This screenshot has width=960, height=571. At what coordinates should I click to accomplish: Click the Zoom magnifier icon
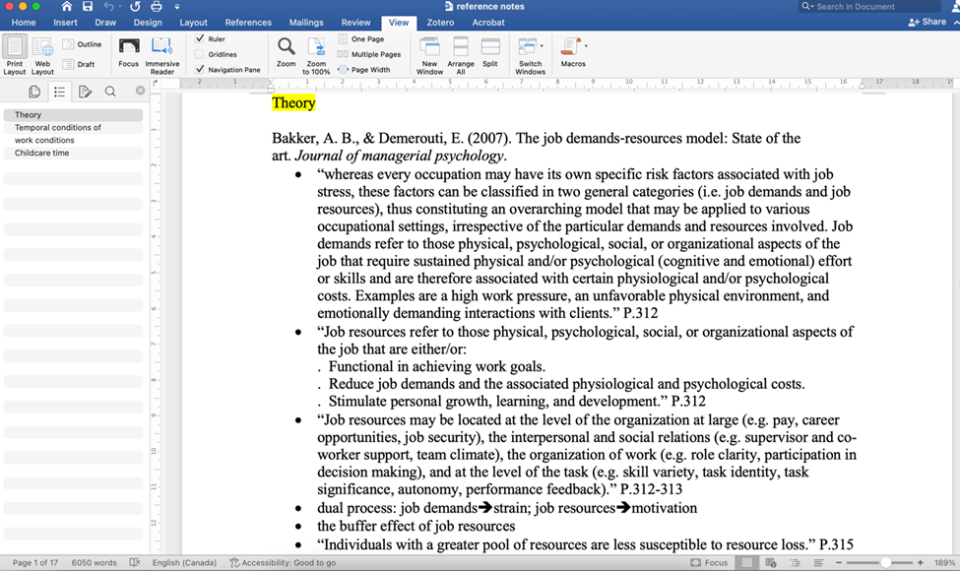[286, 47]
